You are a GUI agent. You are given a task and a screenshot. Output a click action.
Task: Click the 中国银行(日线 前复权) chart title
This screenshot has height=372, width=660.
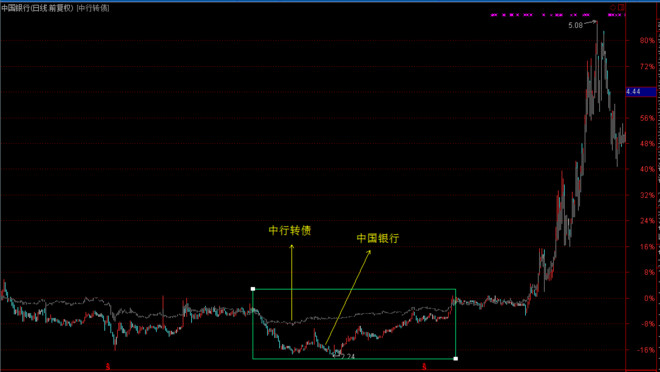click(x=37, y=8)
